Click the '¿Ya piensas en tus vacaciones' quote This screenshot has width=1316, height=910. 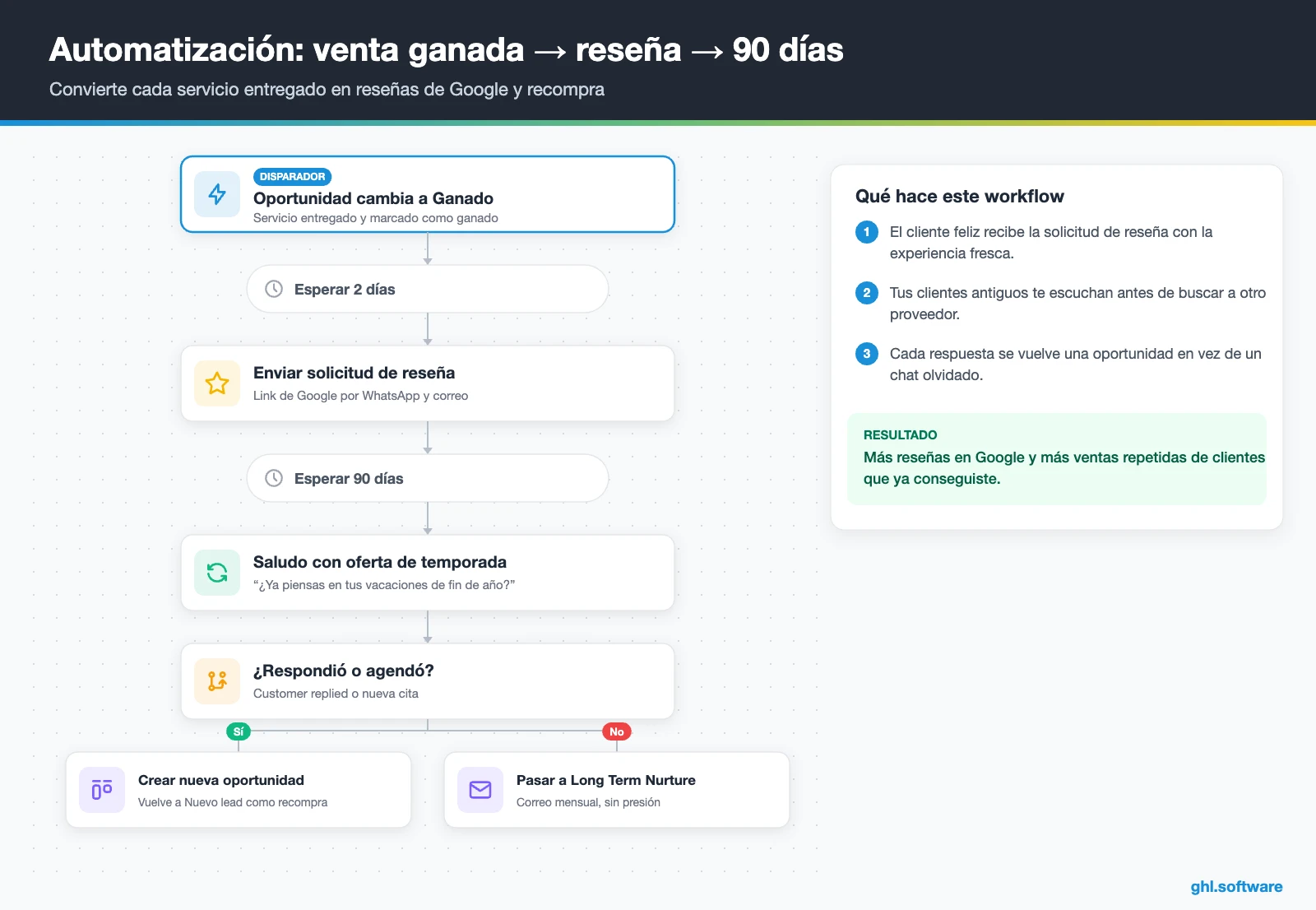[384, 585]
